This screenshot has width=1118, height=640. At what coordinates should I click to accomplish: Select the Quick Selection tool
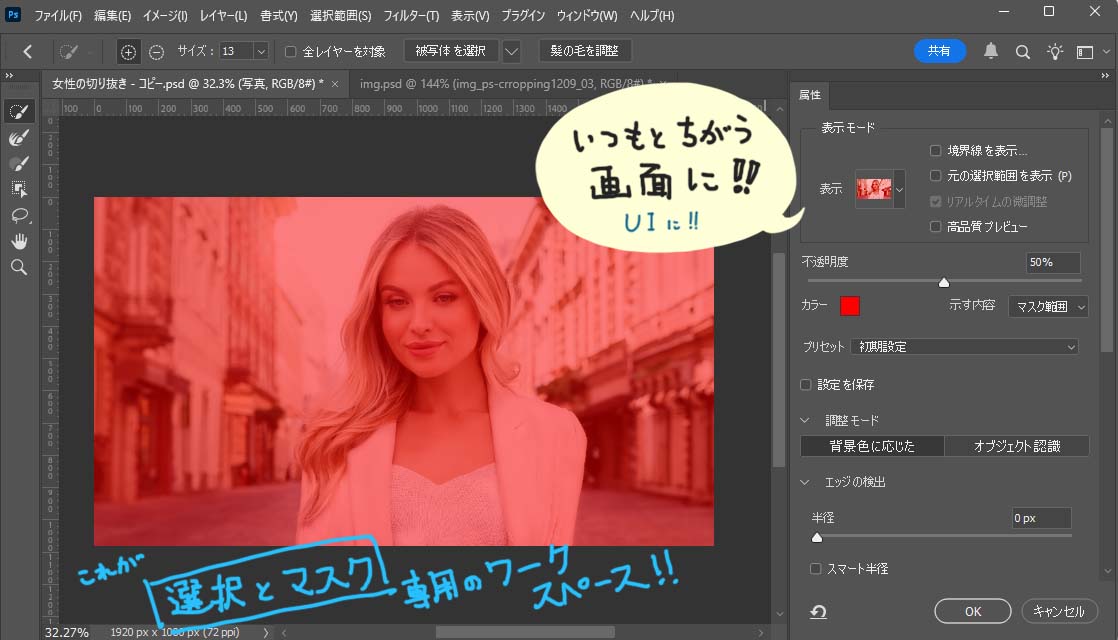pyautogui.click(x=19, y=111)
